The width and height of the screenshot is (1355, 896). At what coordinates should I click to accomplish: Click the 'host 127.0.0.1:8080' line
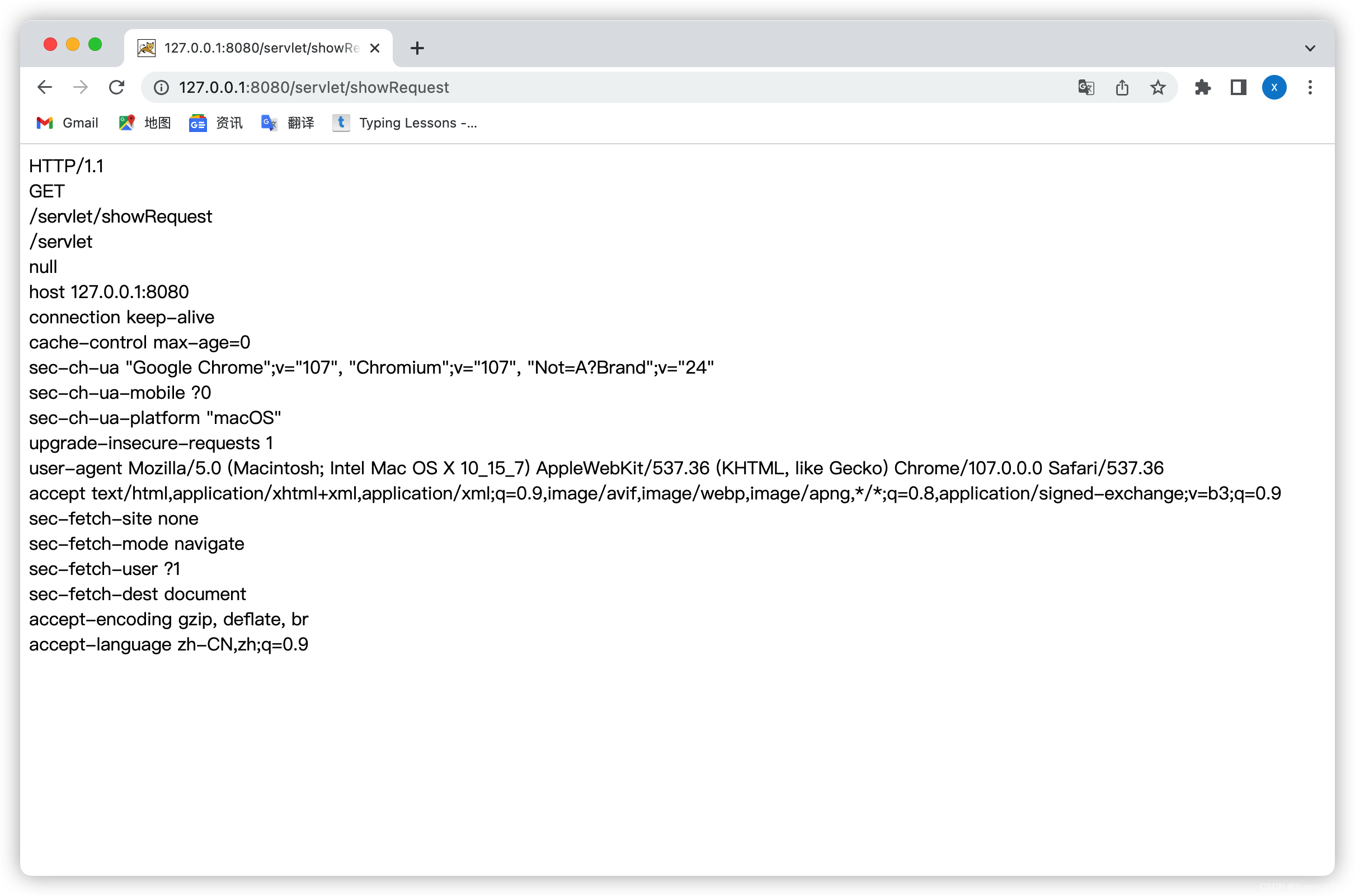[x=109, y=292]
